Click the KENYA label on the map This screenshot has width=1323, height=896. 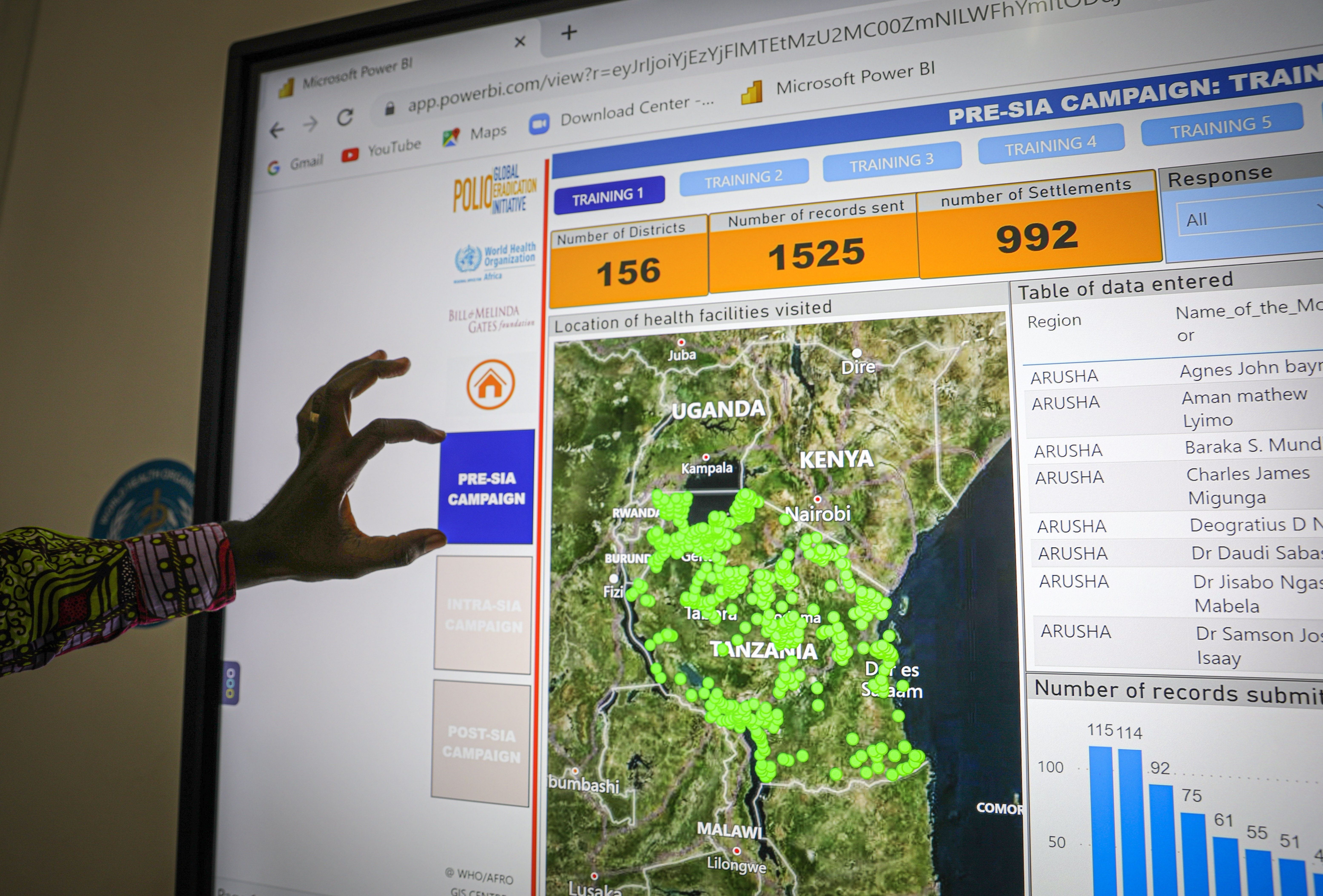click(x=836, y=459)
